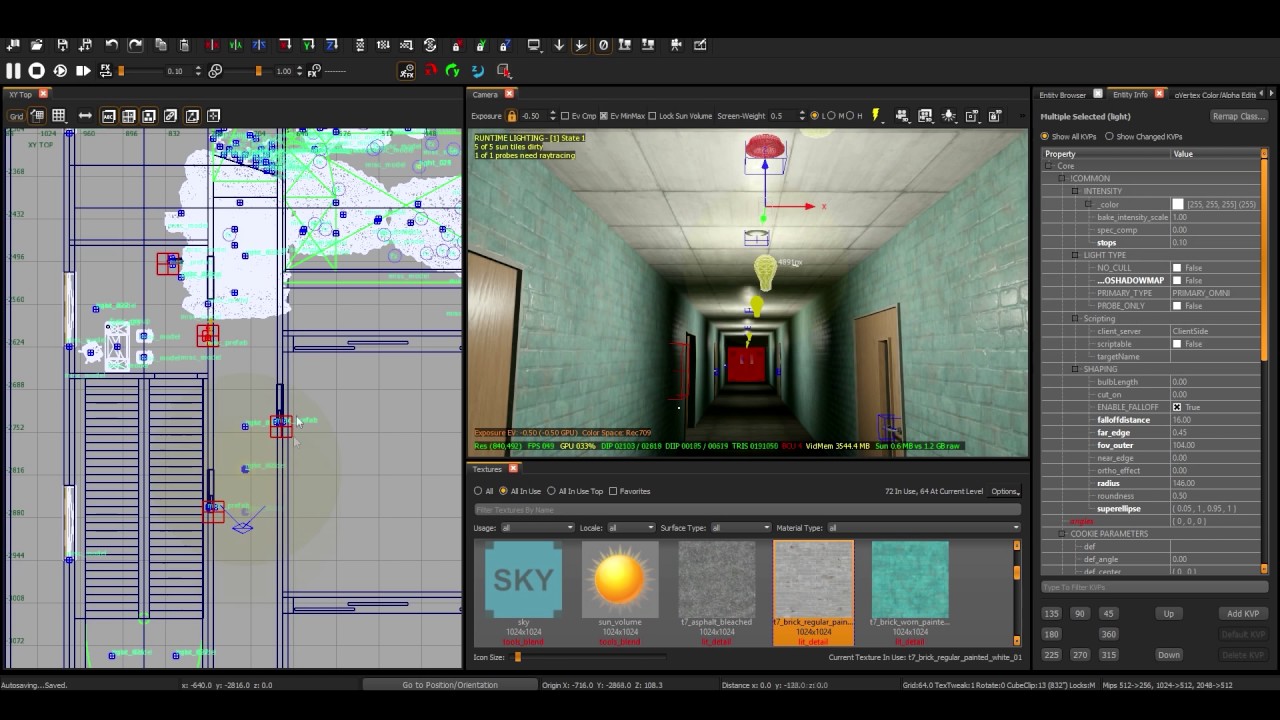Click the _color white swatch
This screenshot has height=720, width=1280.
point(1177,204)
